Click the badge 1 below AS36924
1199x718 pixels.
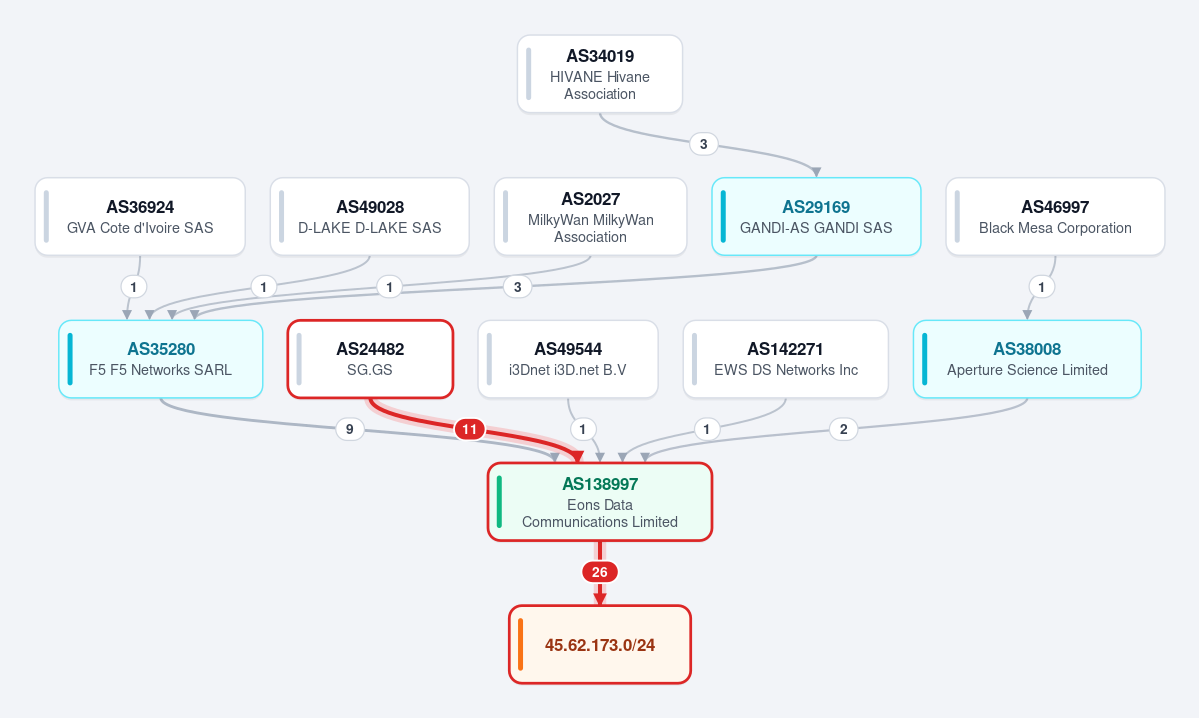coord(133,287)
